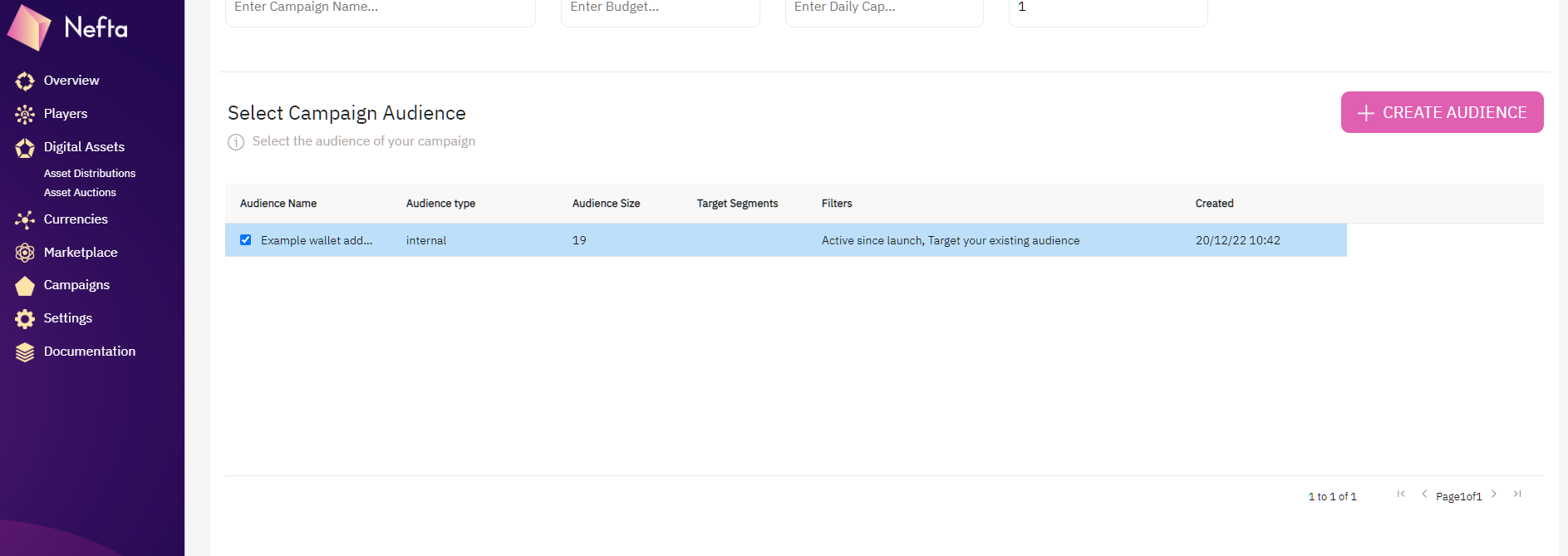Screen dimensions: 1568x556
Task: Open the Overview menu item
Action: 71,81
